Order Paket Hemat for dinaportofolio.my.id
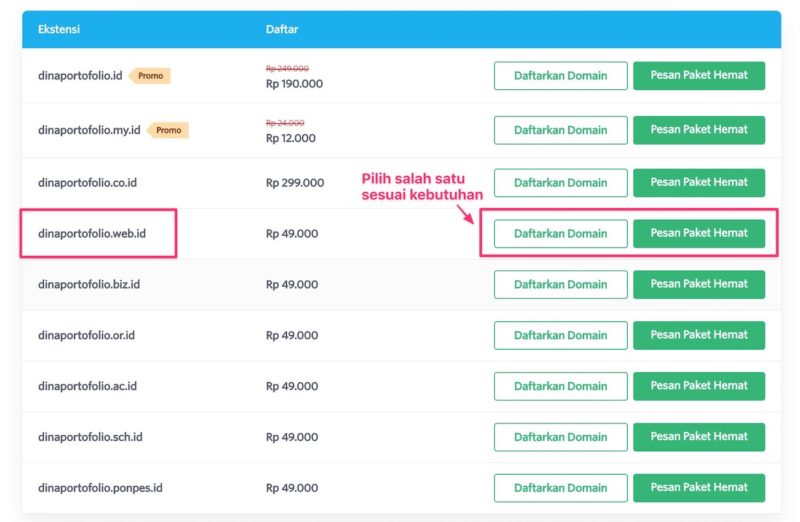This screenshot has width=800, height=522. pos(698,130)
